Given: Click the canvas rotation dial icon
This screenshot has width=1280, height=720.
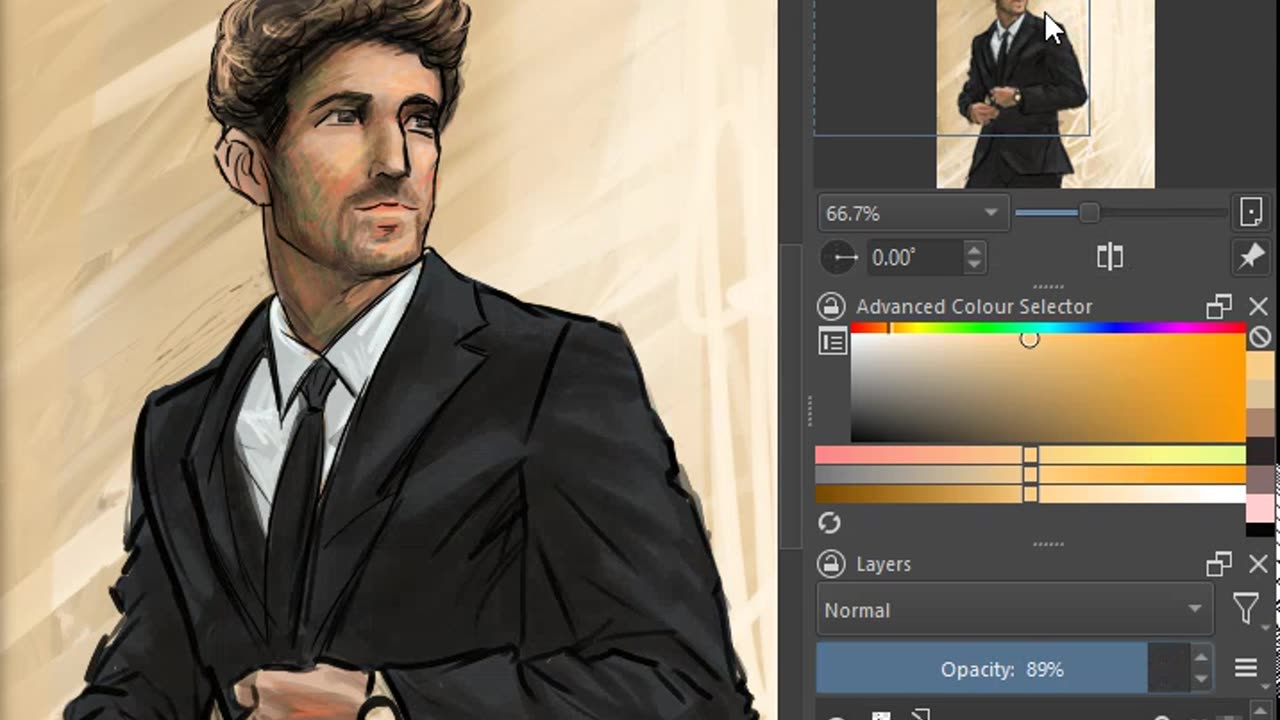Looking at the screenshot, I should click(839, 258).
